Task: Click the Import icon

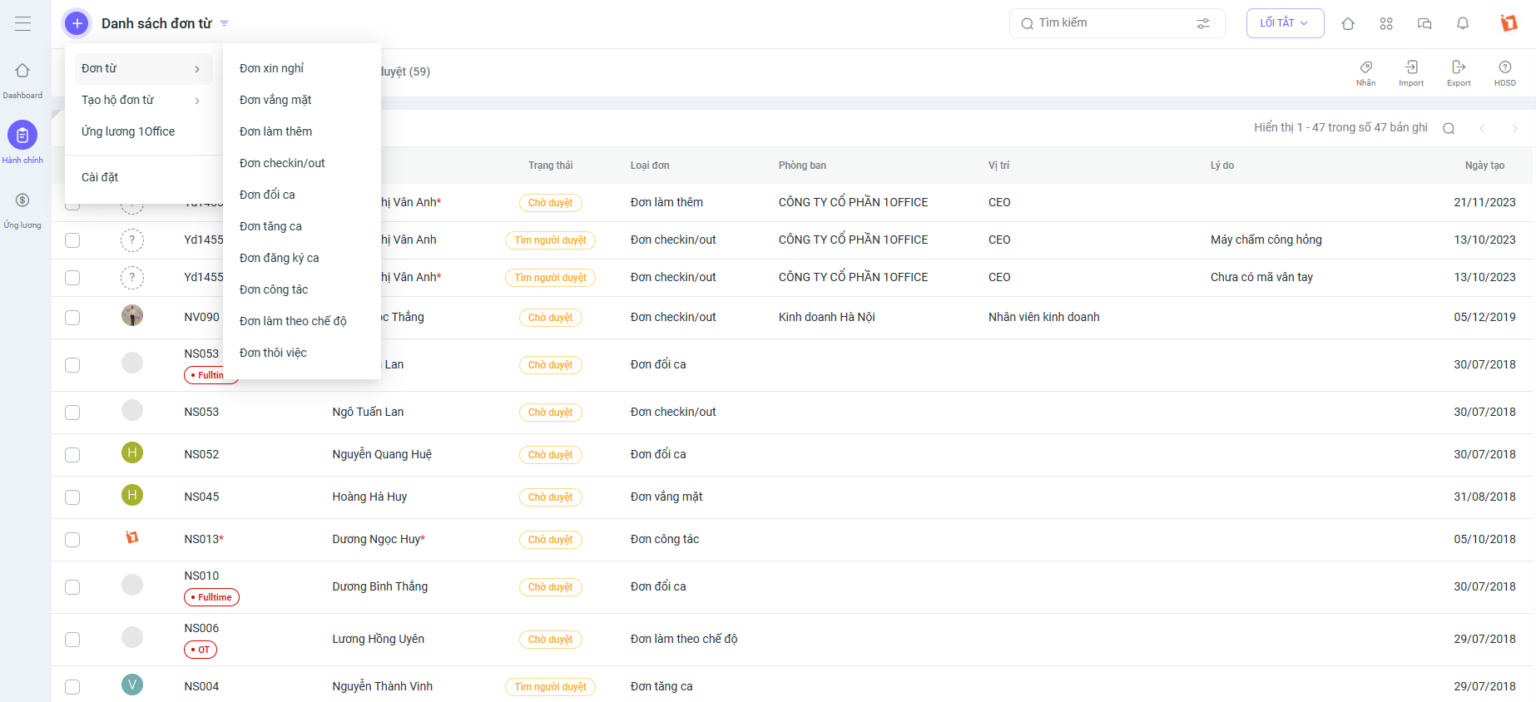Action: pyautogui.click(x=1411, y=73)
